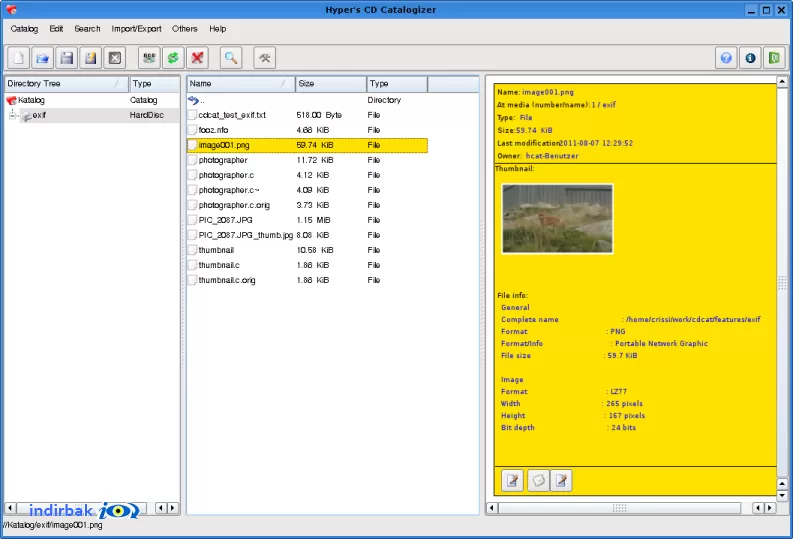Open a catalog with the folder icon
The image size is (793, 539).
(42, 58)
